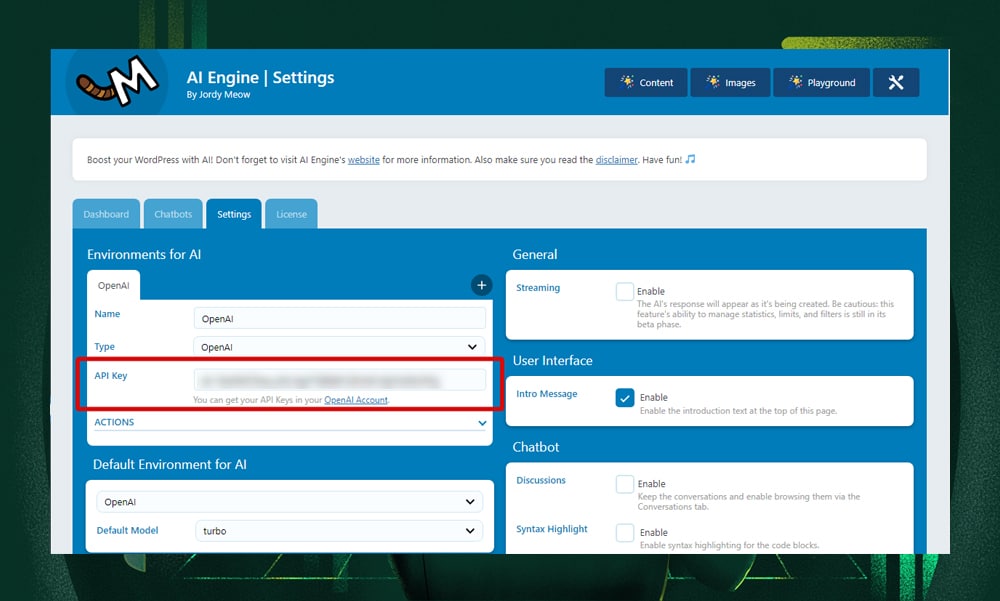Enable the Discussions checkbox
Viewport: 1000px width, 601px height.
625,484
